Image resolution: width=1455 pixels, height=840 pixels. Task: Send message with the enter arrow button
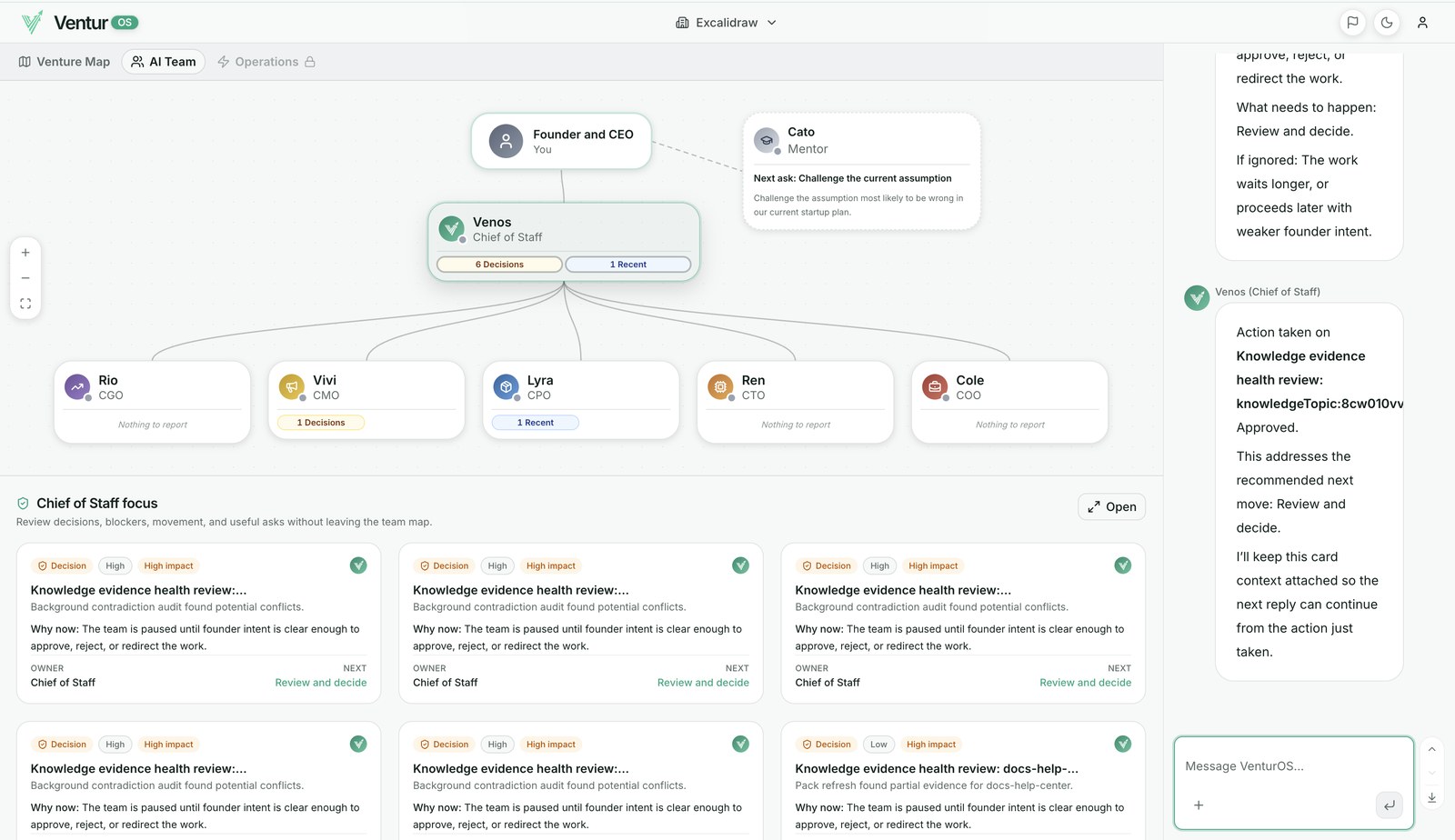pos(1390,805)
